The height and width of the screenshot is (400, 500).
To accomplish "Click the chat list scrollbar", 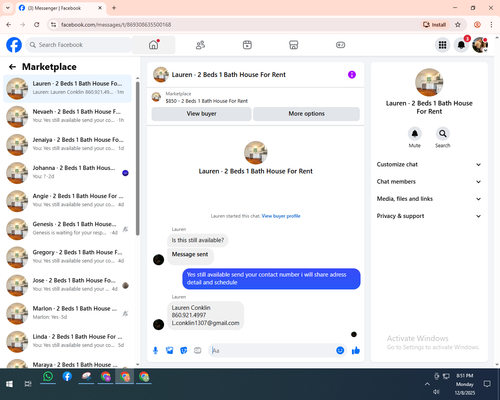I will [x=138, y=158].
